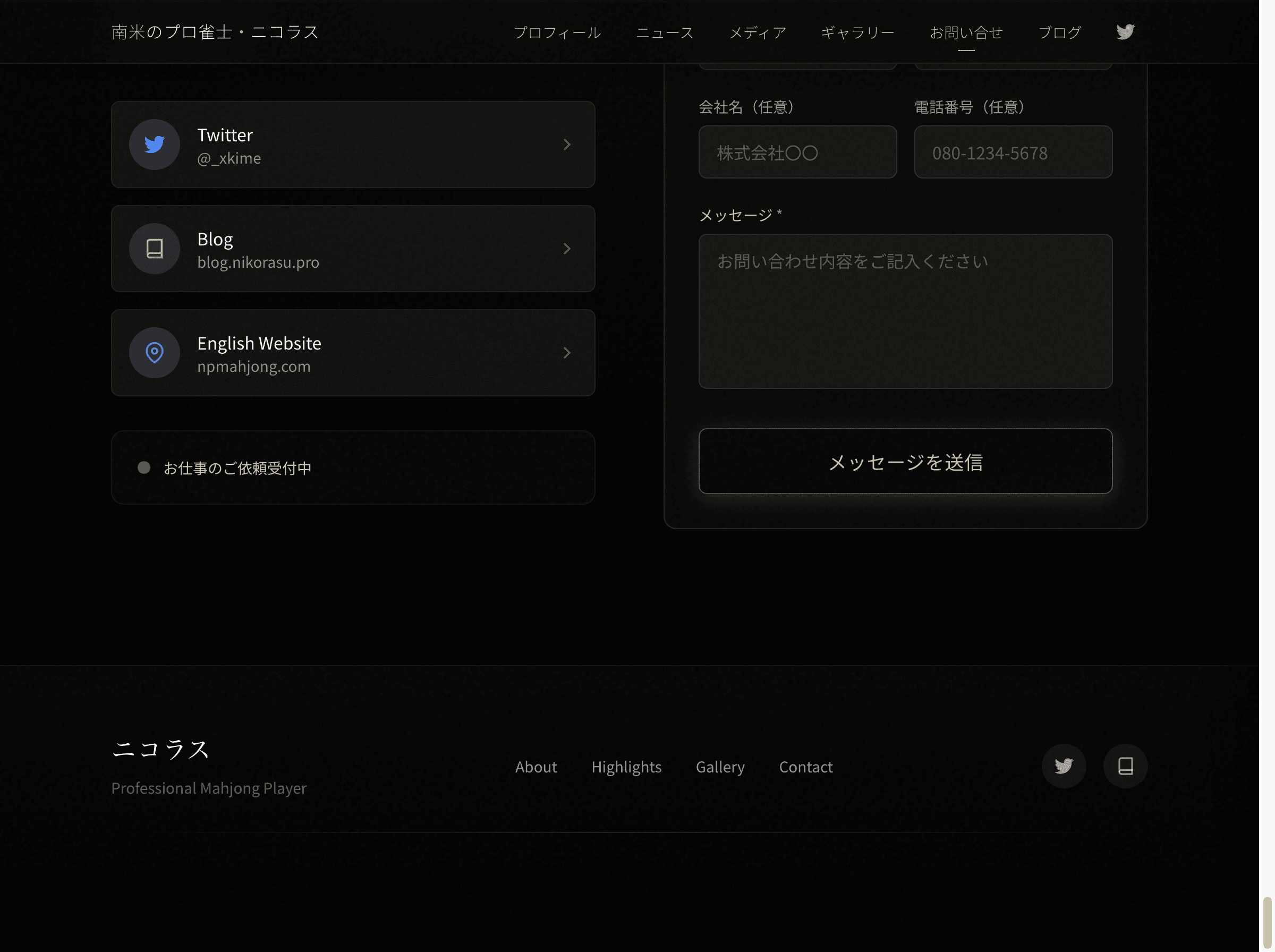This screenshot has height=952, width=1275.
Task: Click the Twitter icon in contact card
Action: (155, 144)
